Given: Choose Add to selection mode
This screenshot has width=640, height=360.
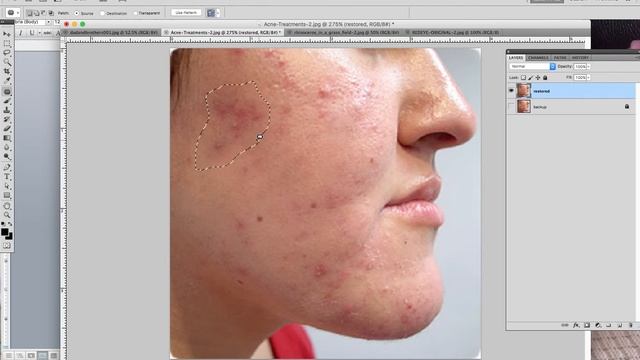Looking at the screenshot, I should click(36, 13).
